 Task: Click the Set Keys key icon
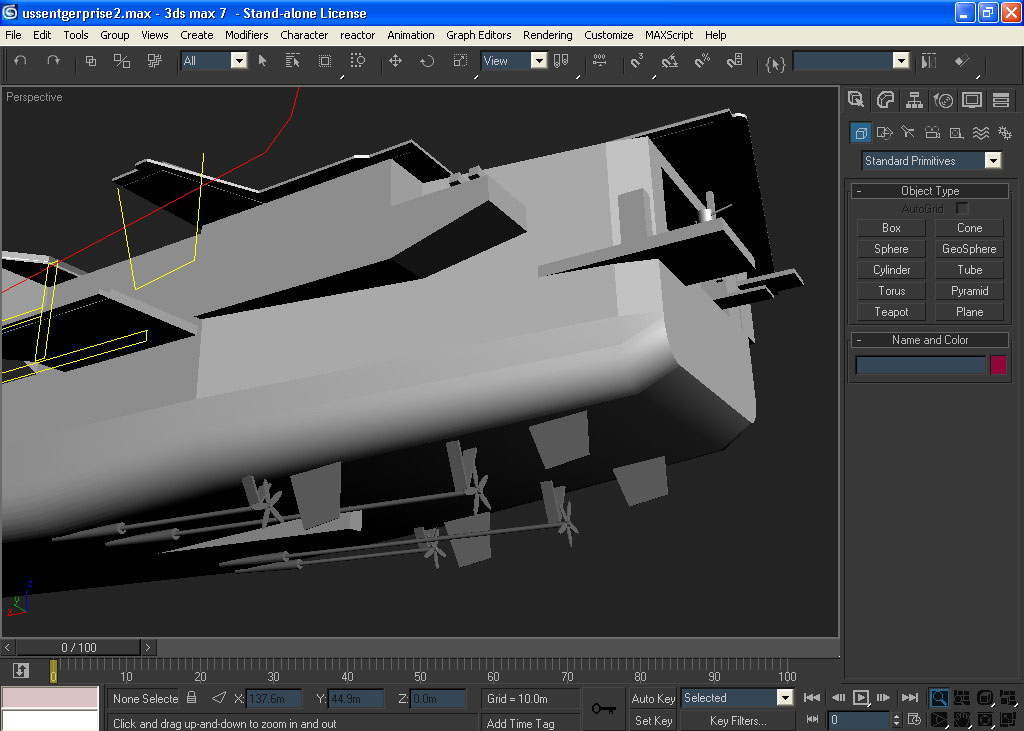coord(603,708)
